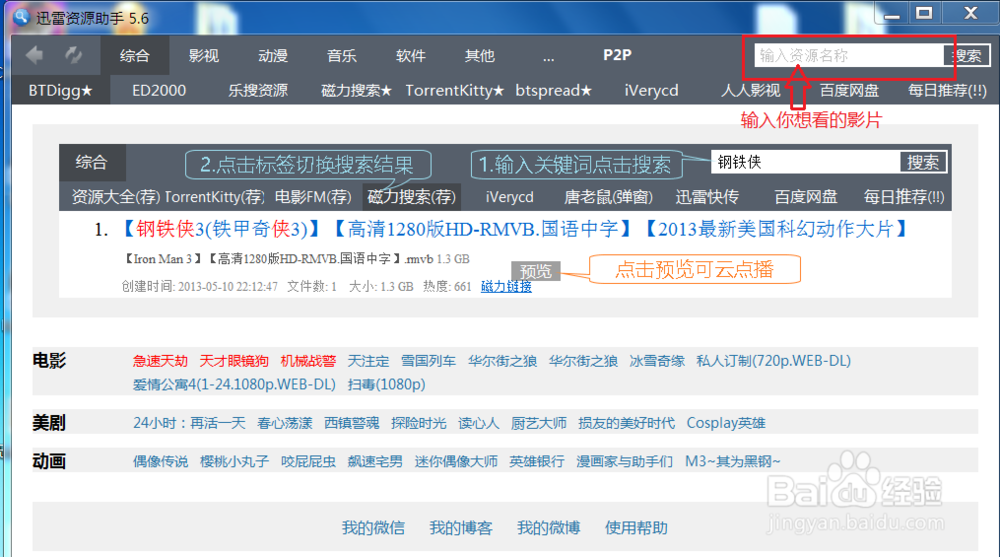The width and height of the screenshot is (1000, 557).
Task: Choose 磁力搜索★ in the top source bar
Action: [357, 91]
